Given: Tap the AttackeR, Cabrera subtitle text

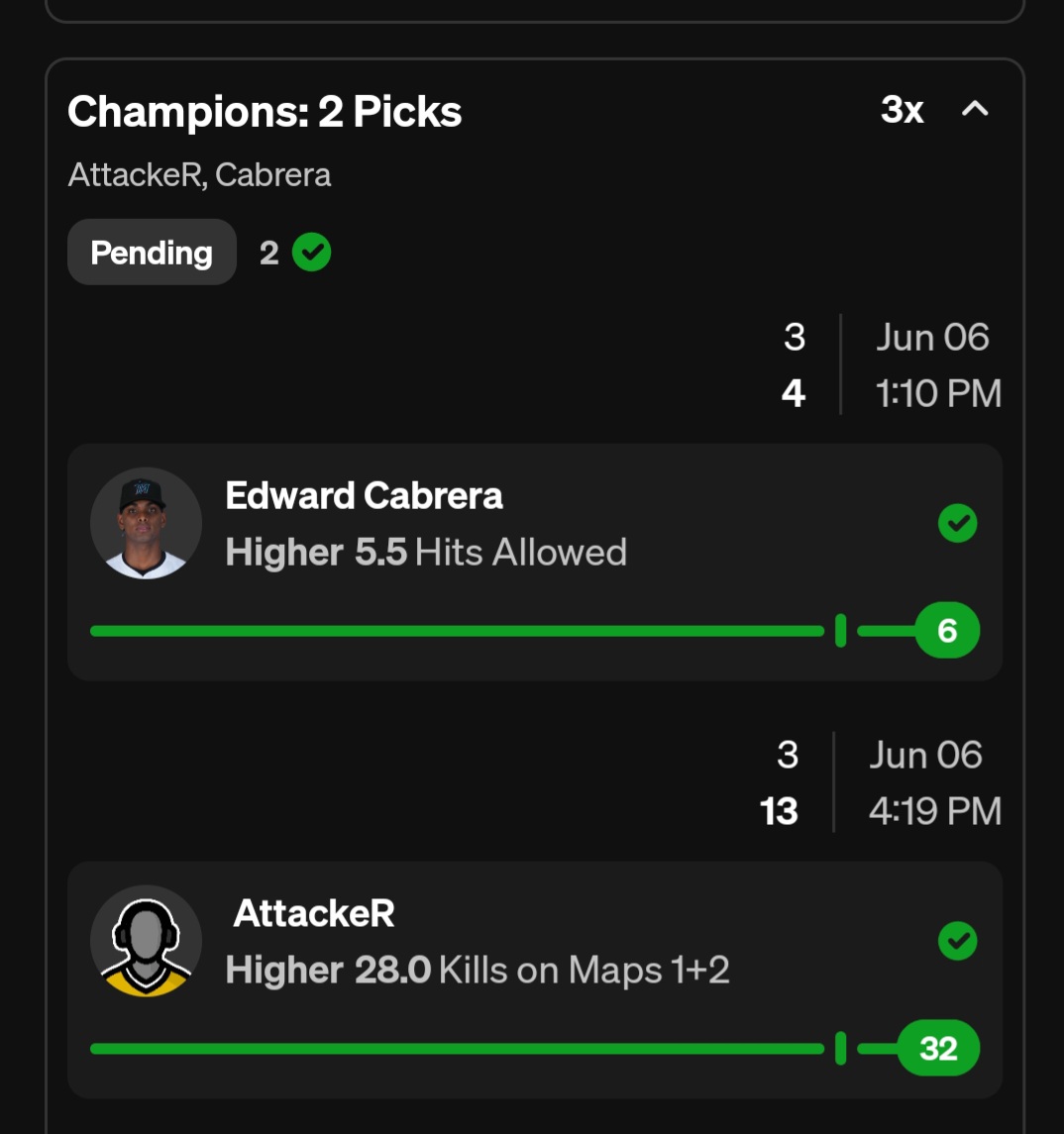Looking at the screenshot, I should 199,175.
